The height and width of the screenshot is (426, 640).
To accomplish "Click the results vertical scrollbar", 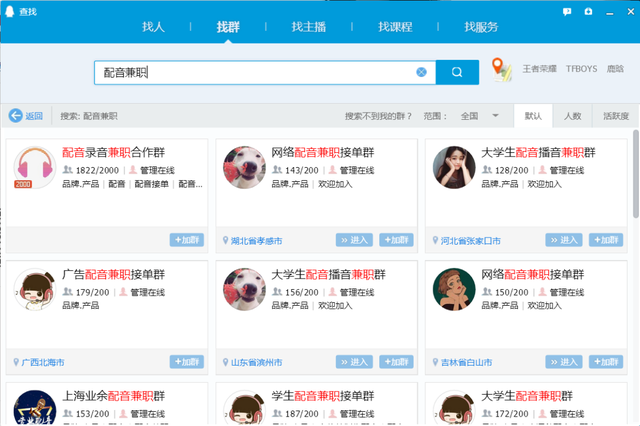I will [x=636, y=173].
